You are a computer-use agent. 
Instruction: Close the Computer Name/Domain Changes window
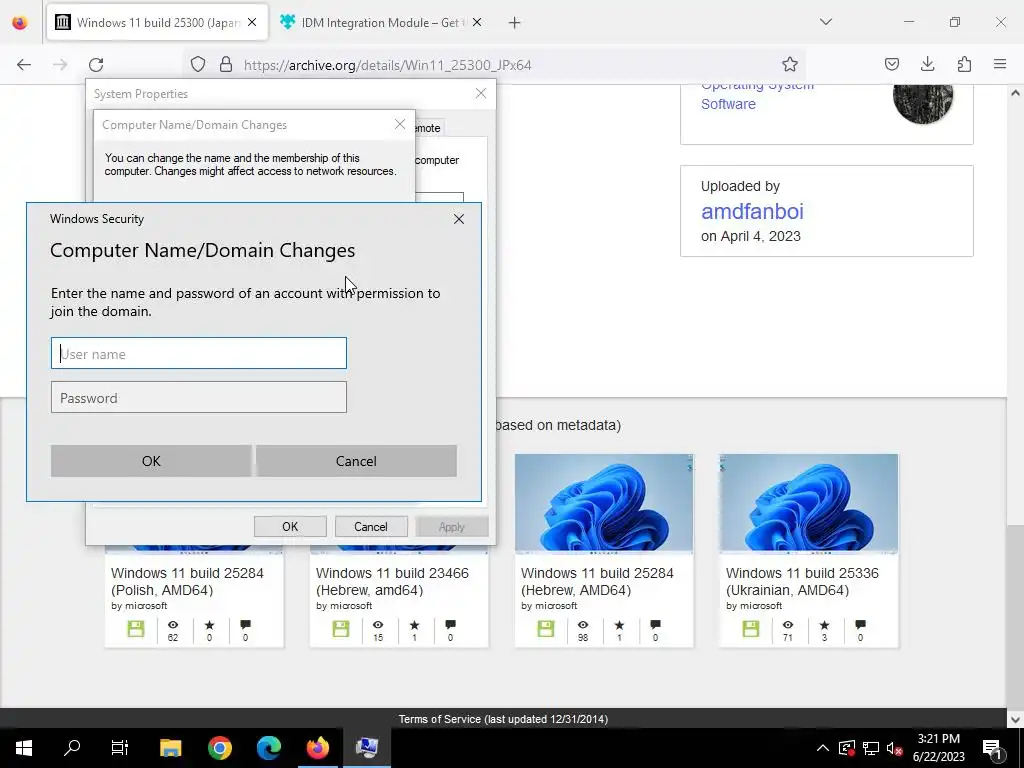point(400,124)
